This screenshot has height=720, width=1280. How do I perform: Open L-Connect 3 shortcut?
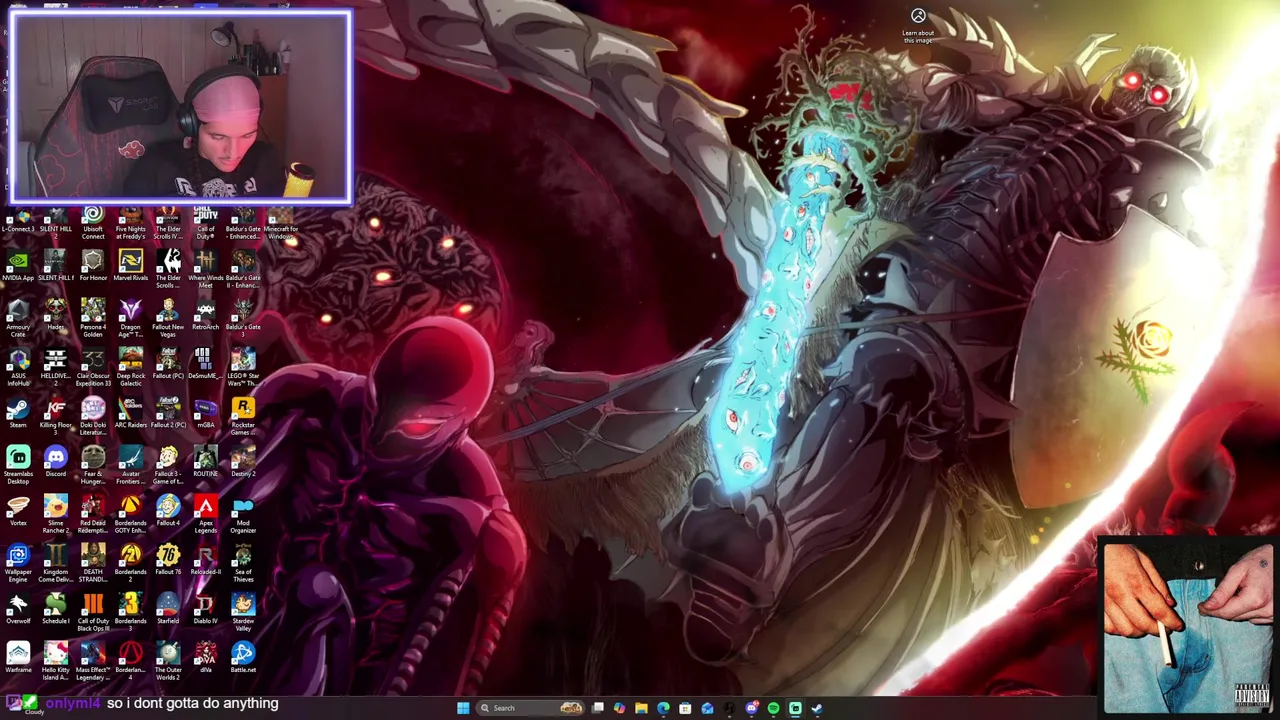[18, 220]
